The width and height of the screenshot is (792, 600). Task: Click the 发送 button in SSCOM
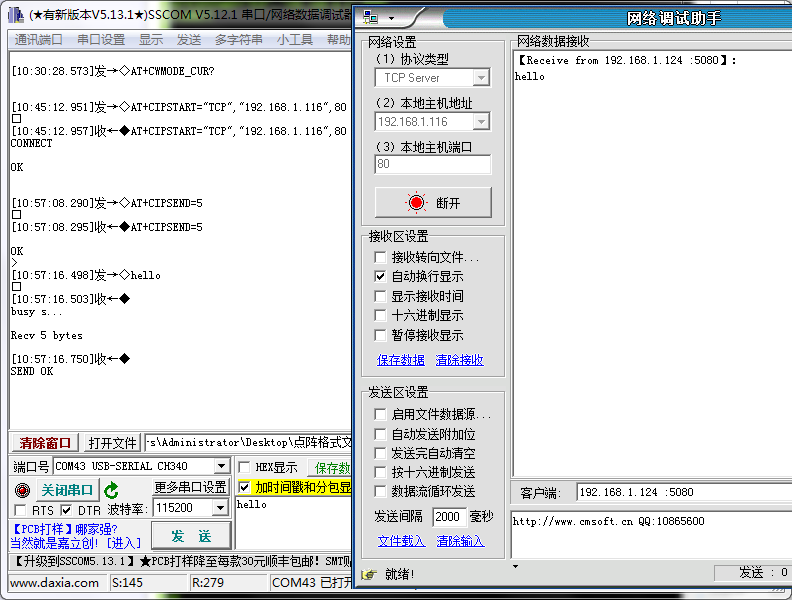click(x=191, y=536)
